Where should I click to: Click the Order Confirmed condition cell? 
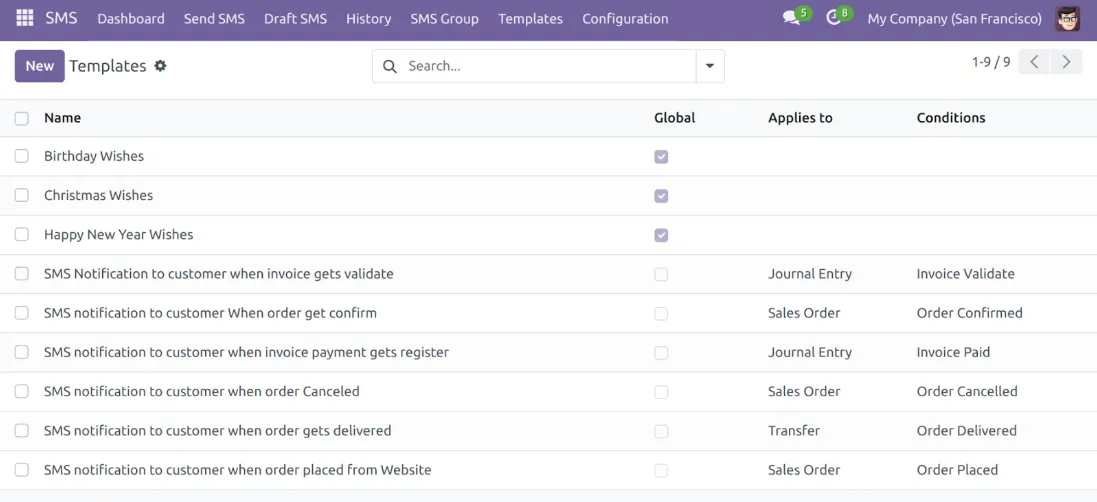click(970, 313)
